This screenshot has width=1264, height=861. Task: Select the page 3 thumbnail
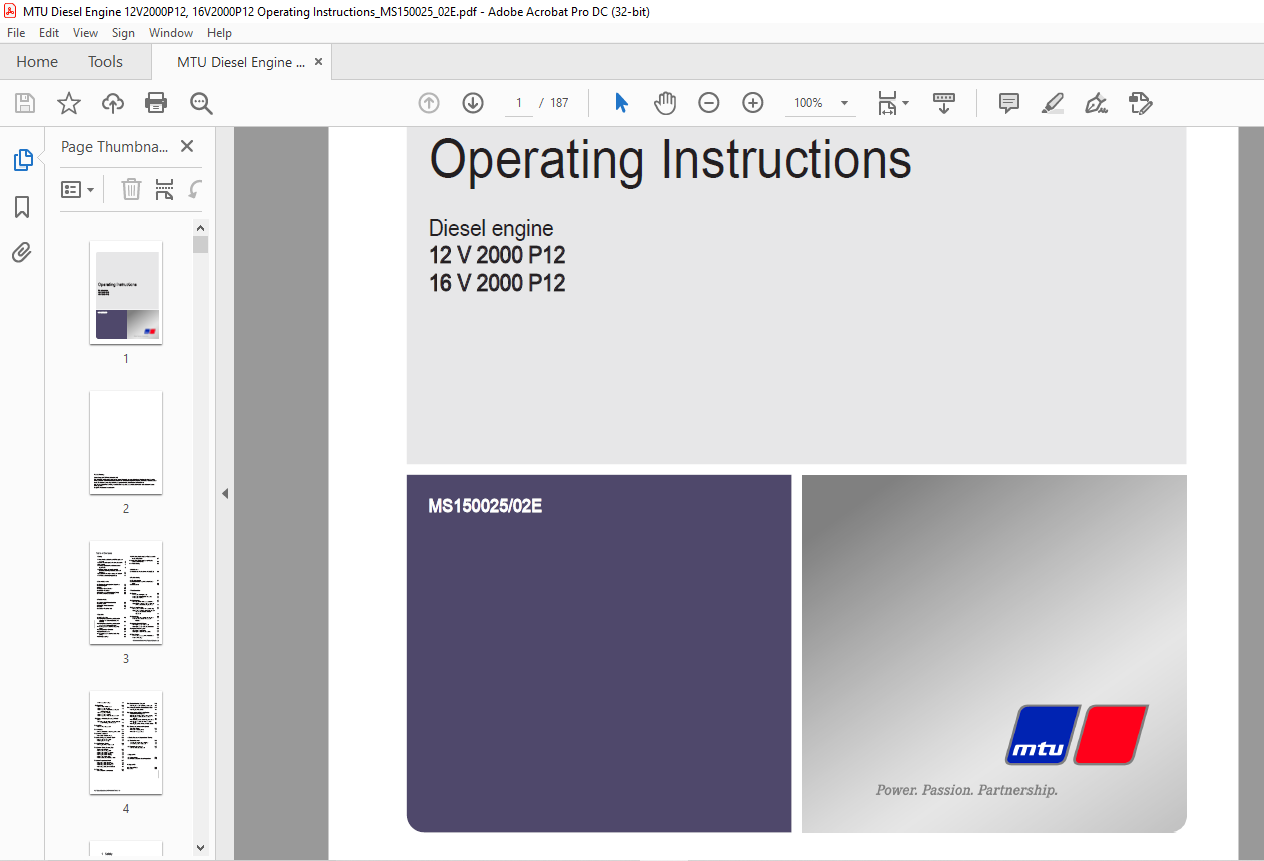click(x=126, y=593)
